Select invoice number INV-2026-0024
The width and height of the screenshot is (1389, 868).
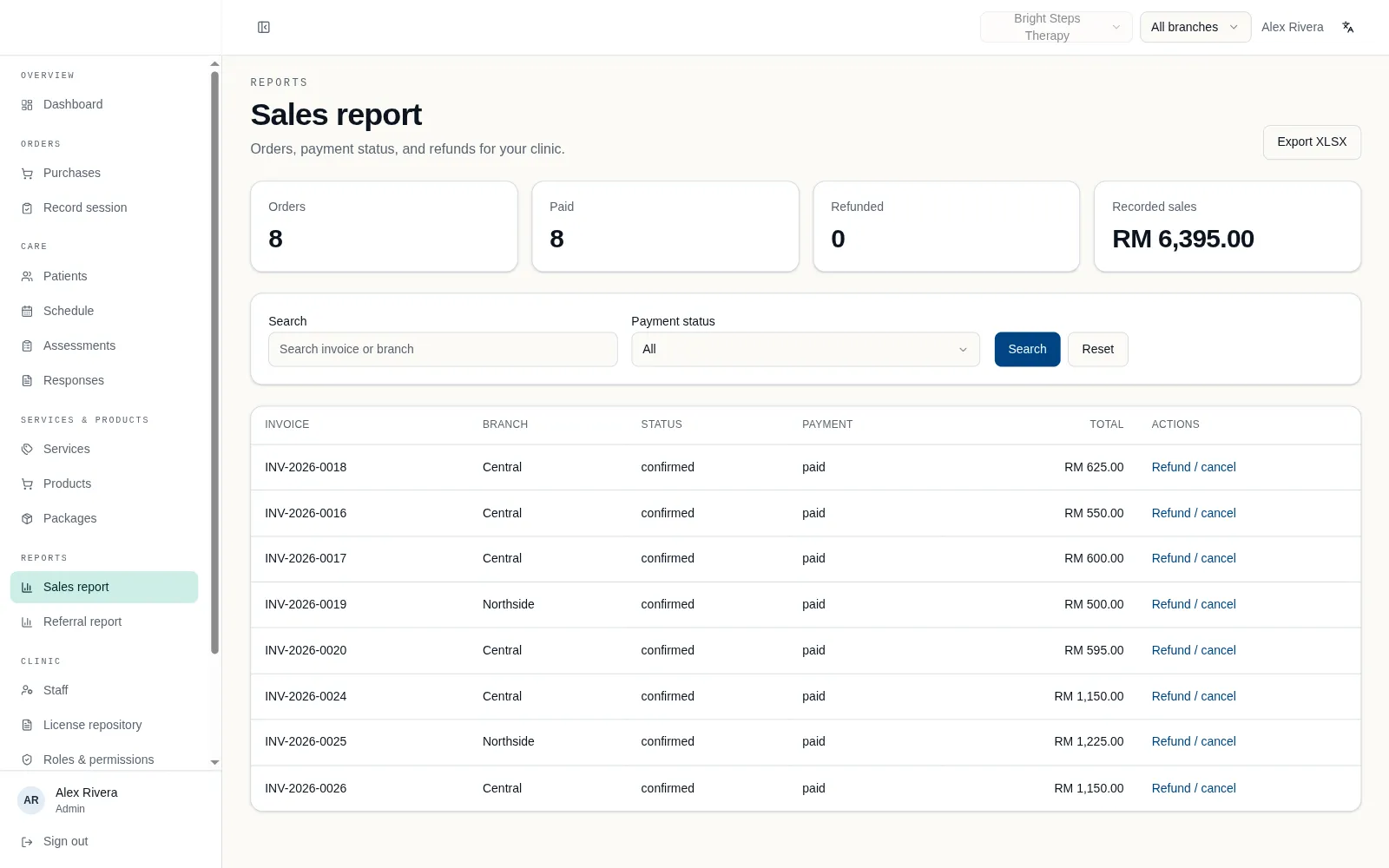coord(306,696)
